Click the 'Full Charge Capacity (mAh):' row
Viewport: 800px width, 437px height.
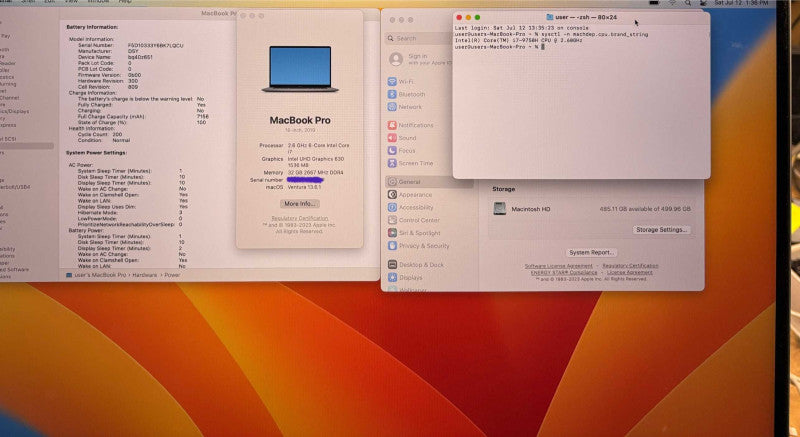(143, 116)
